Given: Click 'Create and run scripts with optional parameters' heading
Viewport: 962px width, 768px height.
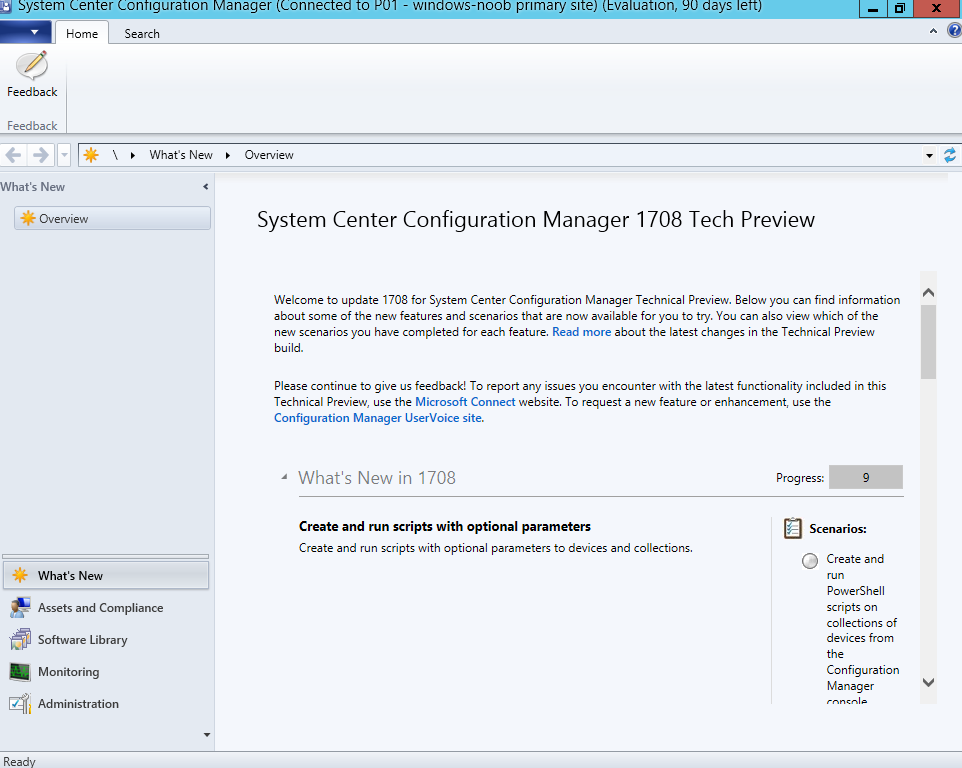Looking at the screenshot, I should 445,526.
